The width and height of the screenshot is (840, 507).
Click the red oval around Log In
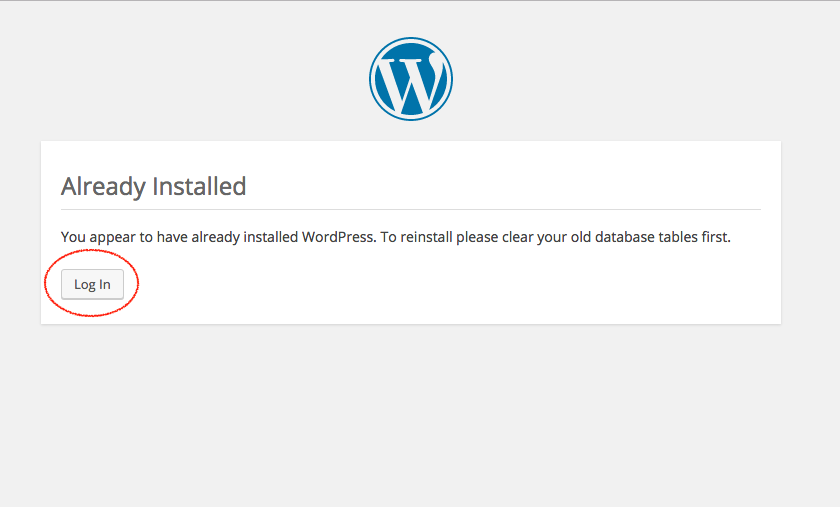point(137,284)
